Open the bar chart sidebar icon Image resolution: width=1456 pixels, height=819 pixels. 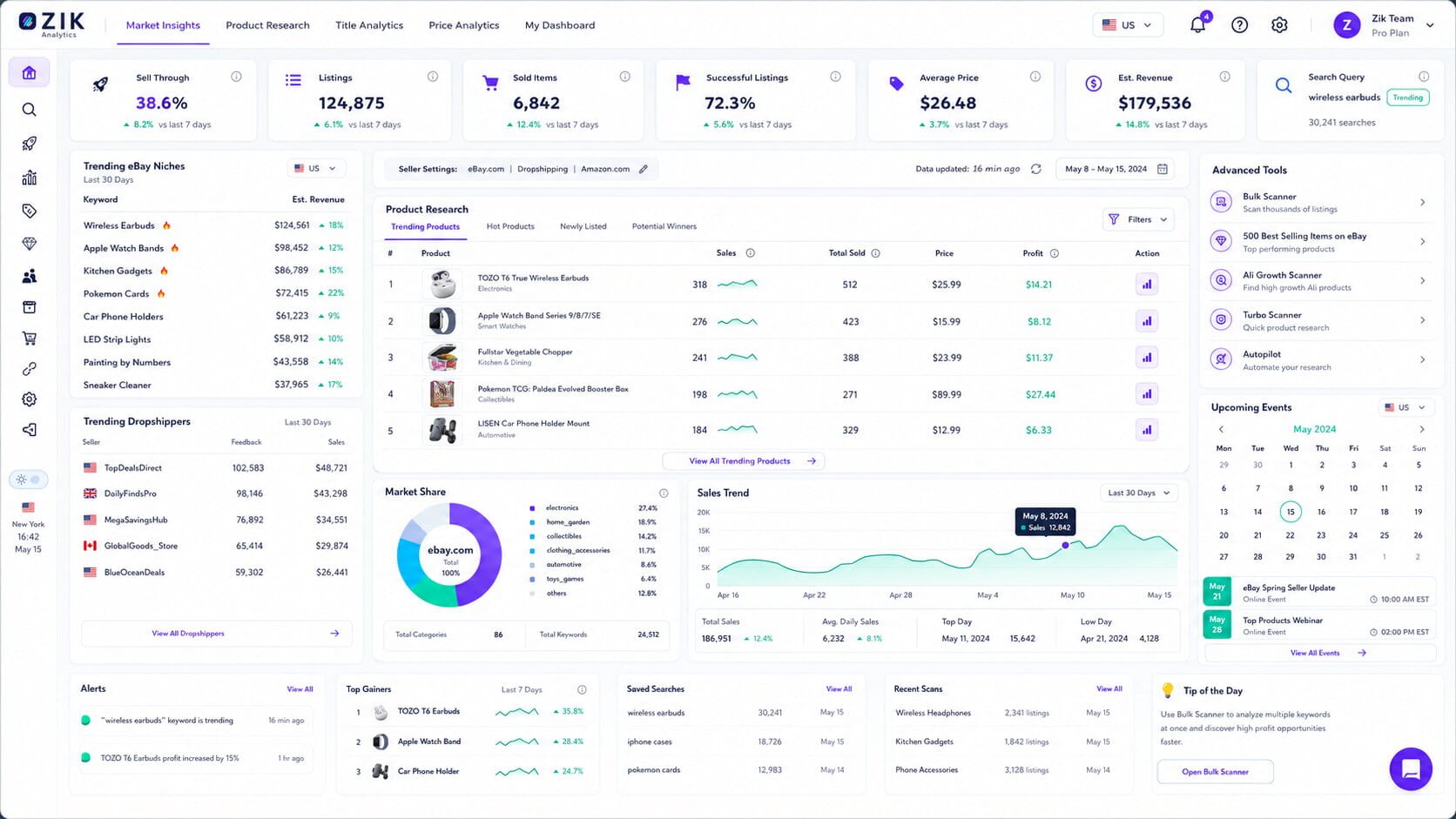point(29,178)
